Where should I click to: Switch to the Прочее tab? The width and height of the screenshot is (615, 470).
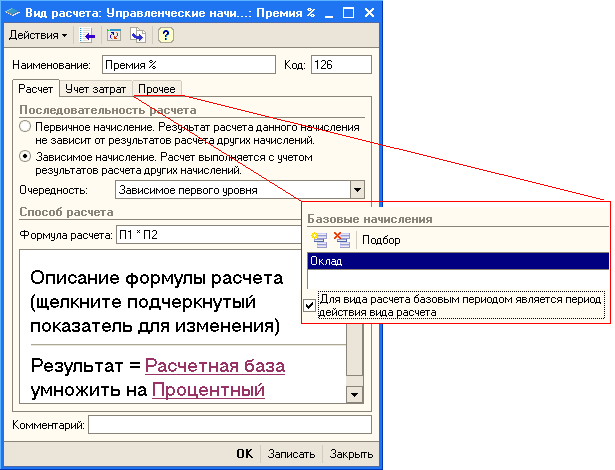(x=157, y=90)
